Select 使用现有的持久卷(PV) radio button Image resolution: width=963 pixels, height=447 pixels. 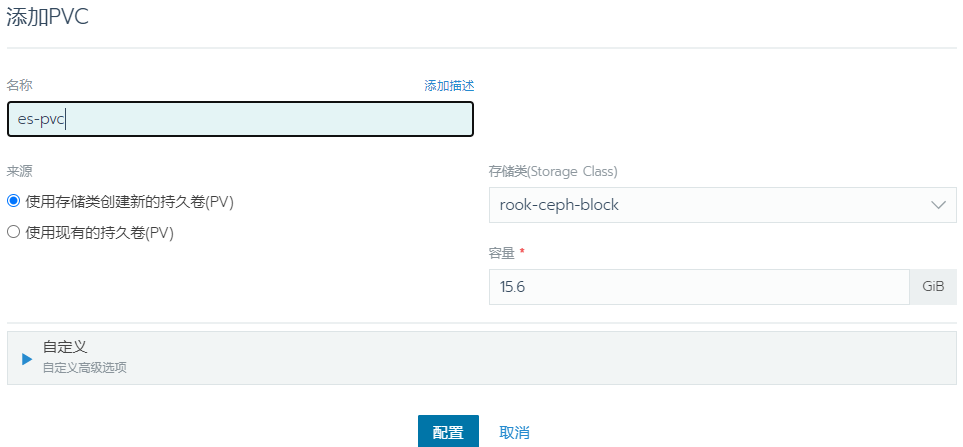point(13,232)
